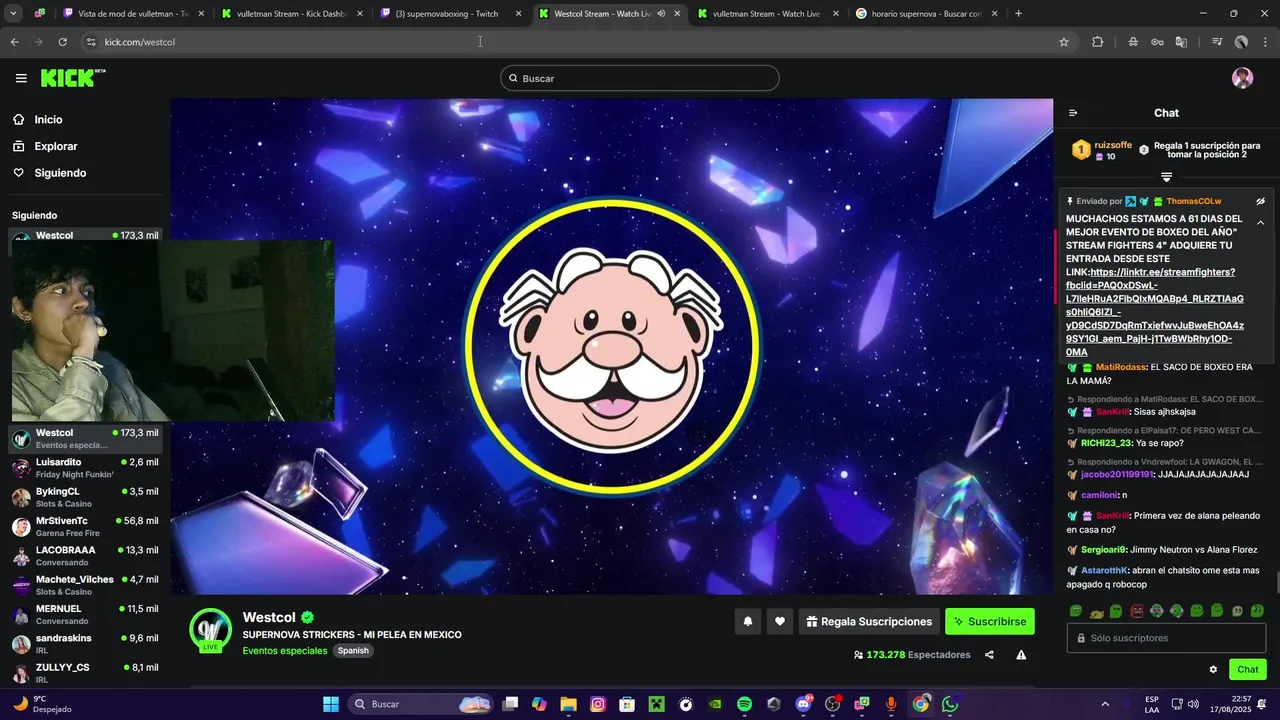Focus the Buscar search field
Image resolution: width=1280 pixels, height=720 pixels.
640,78
